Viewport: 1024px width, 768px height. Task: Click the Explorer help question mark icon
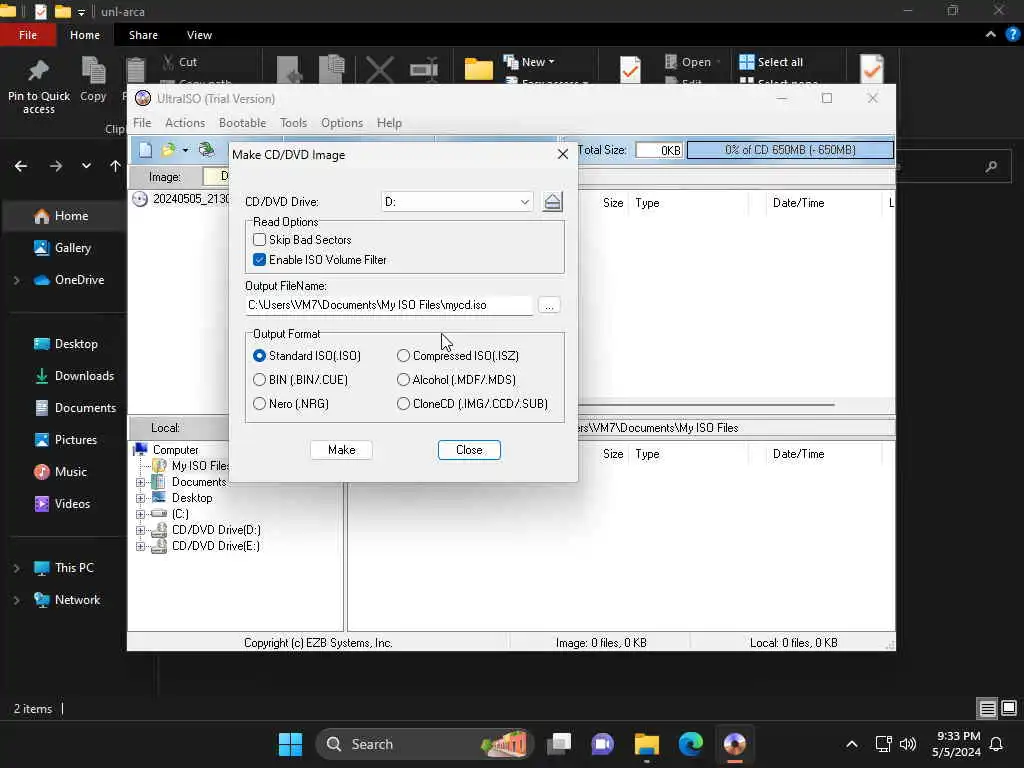click(1012, 35)
